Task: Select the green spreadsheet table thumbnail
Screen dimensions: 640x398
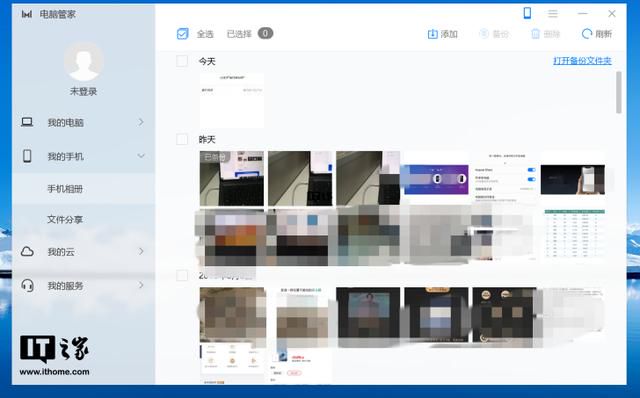Action: point(574,234)
